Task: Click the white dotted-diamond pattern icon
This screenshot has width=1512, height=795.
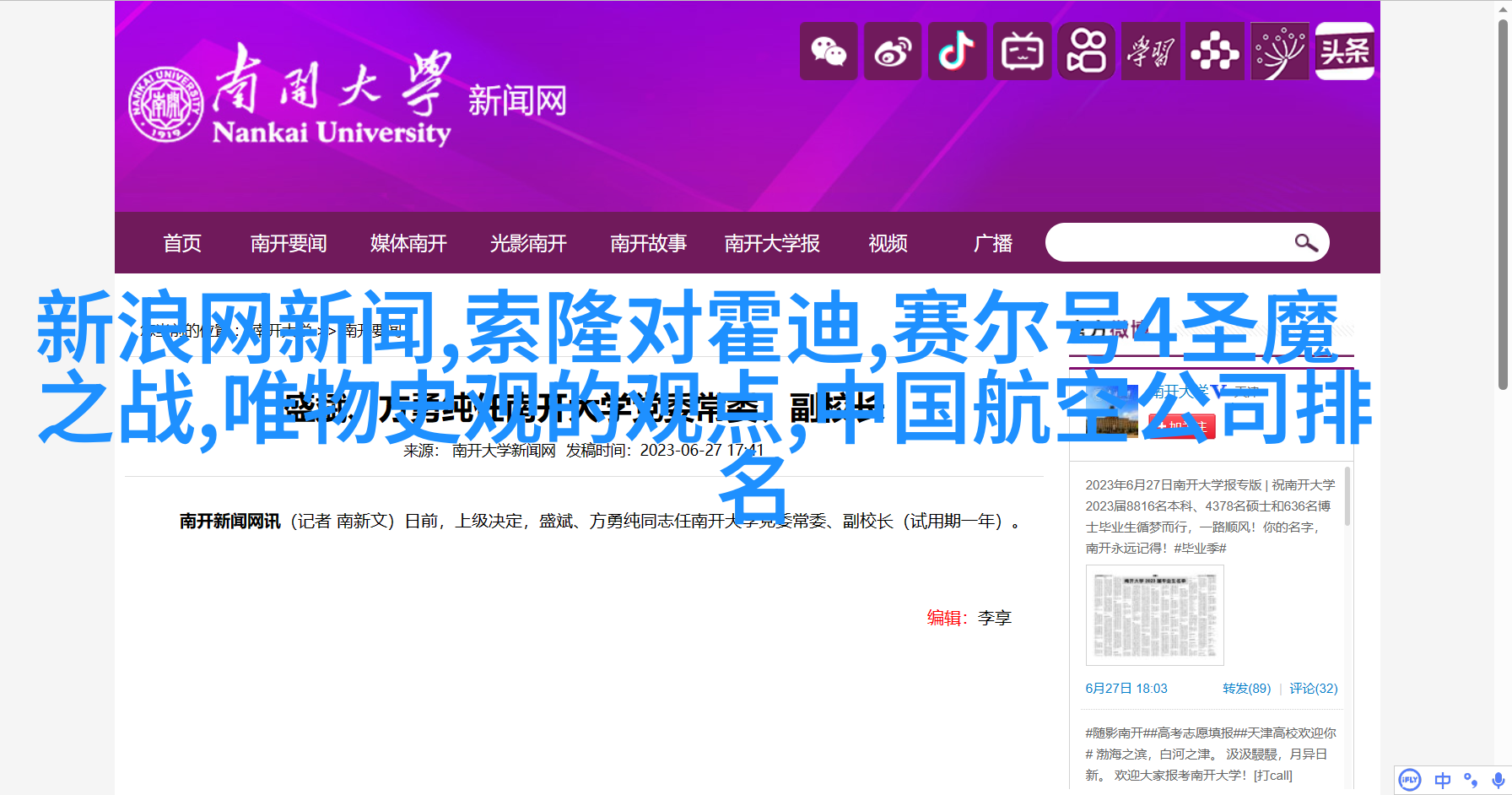Action: [1214, 51]
